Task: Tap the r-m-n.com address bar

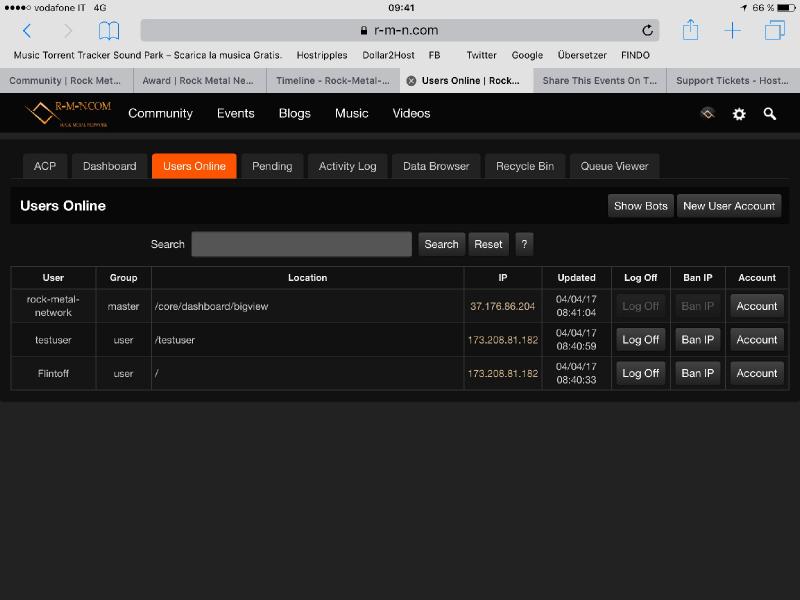Action: (x=399, y=31)
